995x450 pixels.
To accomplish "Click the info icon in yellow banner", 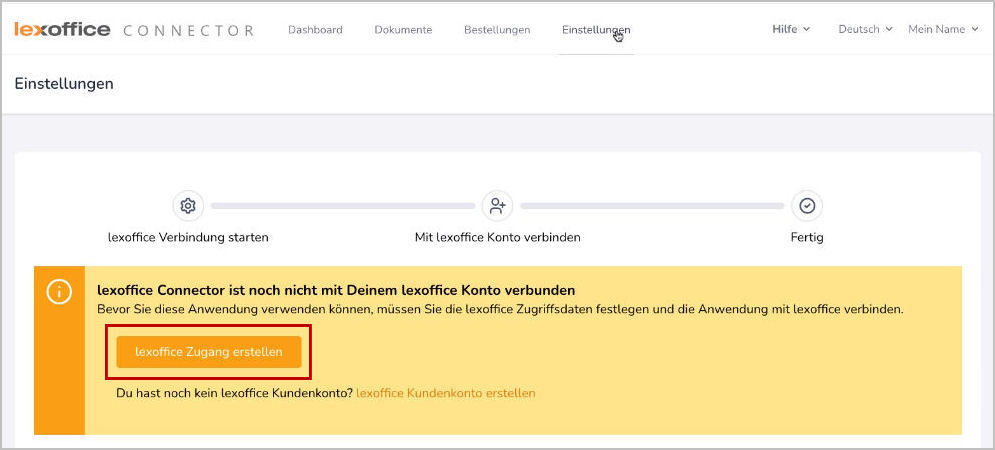I will tap(59, 293).
